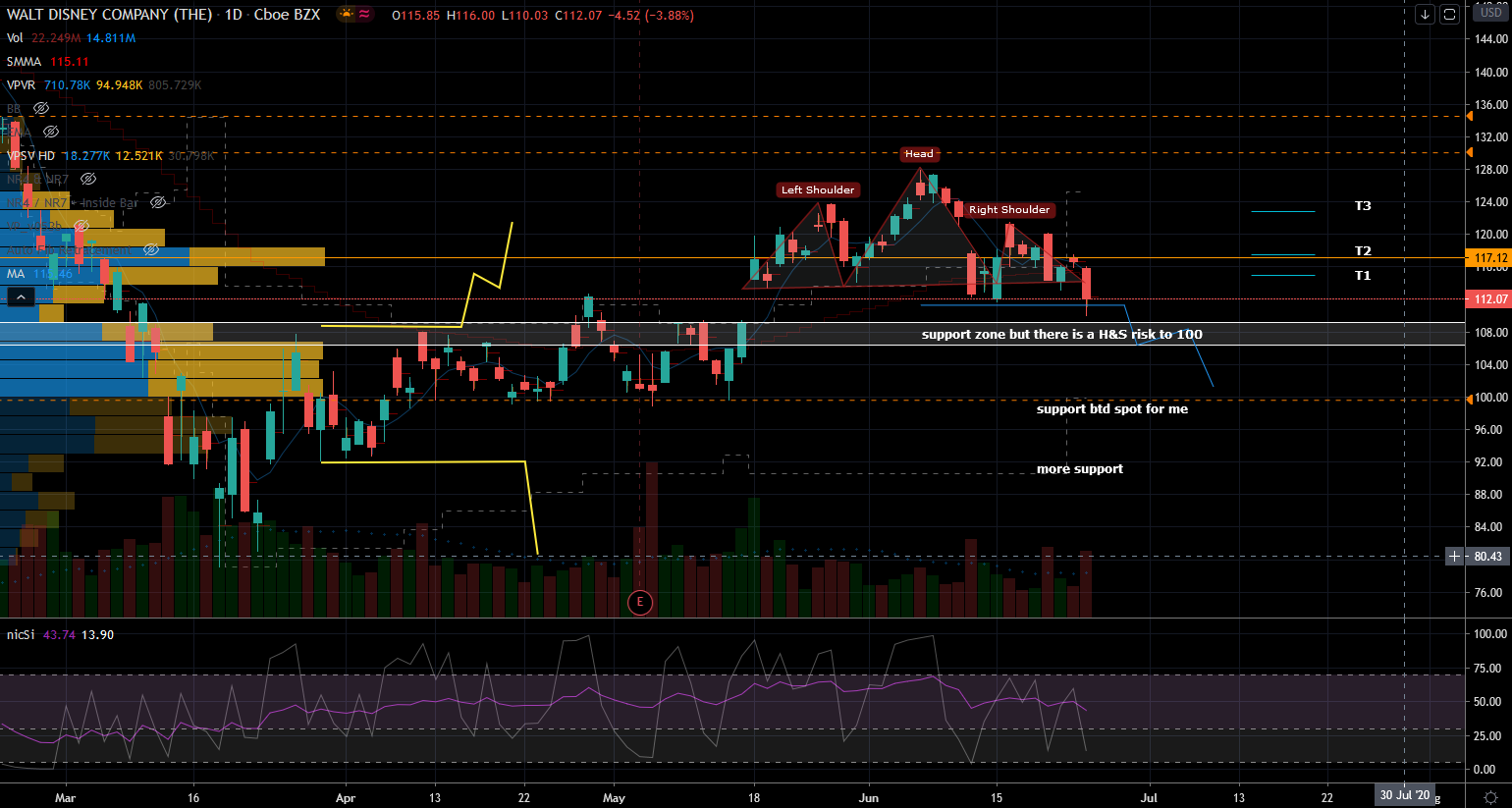
Task: Open the USD currency selector
Action: (x=1490, y=13)
